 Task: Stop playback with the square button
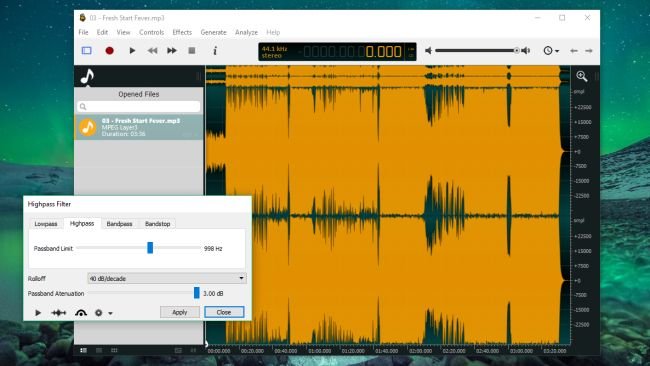192,51
